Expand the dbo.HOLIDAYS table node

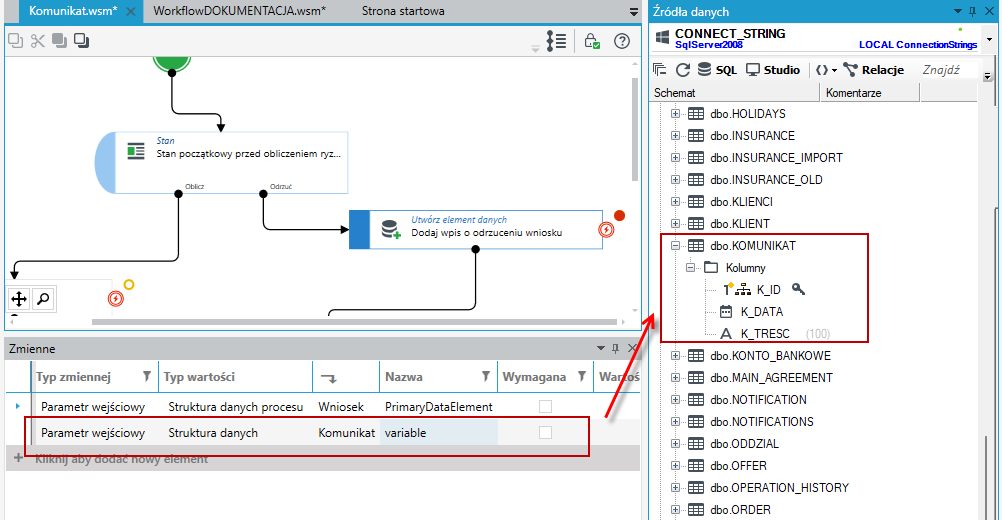(675, 114)
